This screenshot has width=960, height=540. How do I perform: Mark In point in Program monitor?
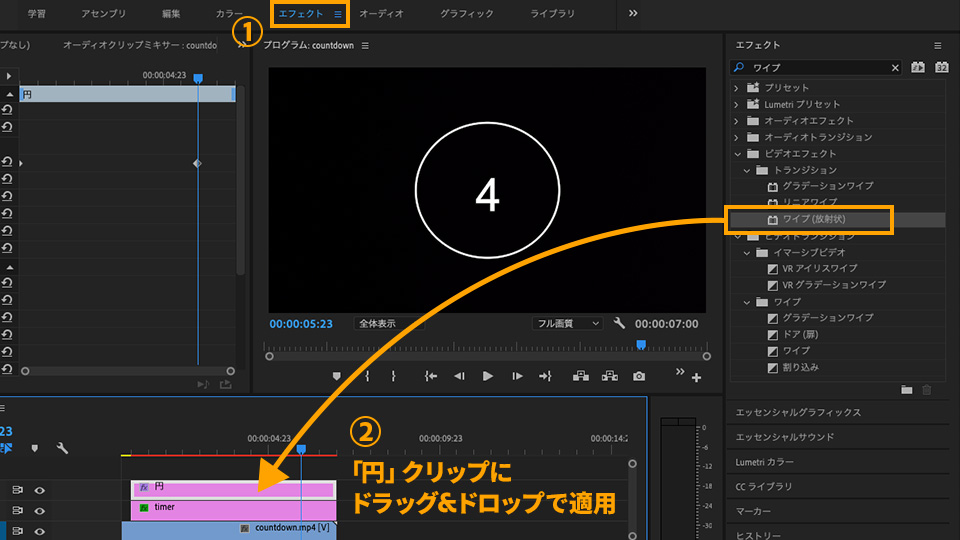(367, 377)
